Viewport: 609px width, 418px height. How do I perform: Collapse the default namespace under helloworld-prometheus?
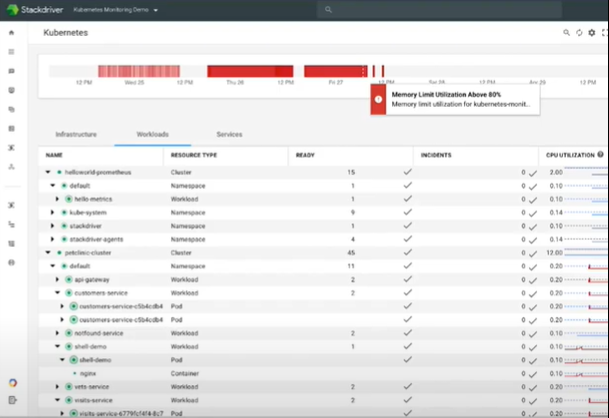click(x=53, y=186)
